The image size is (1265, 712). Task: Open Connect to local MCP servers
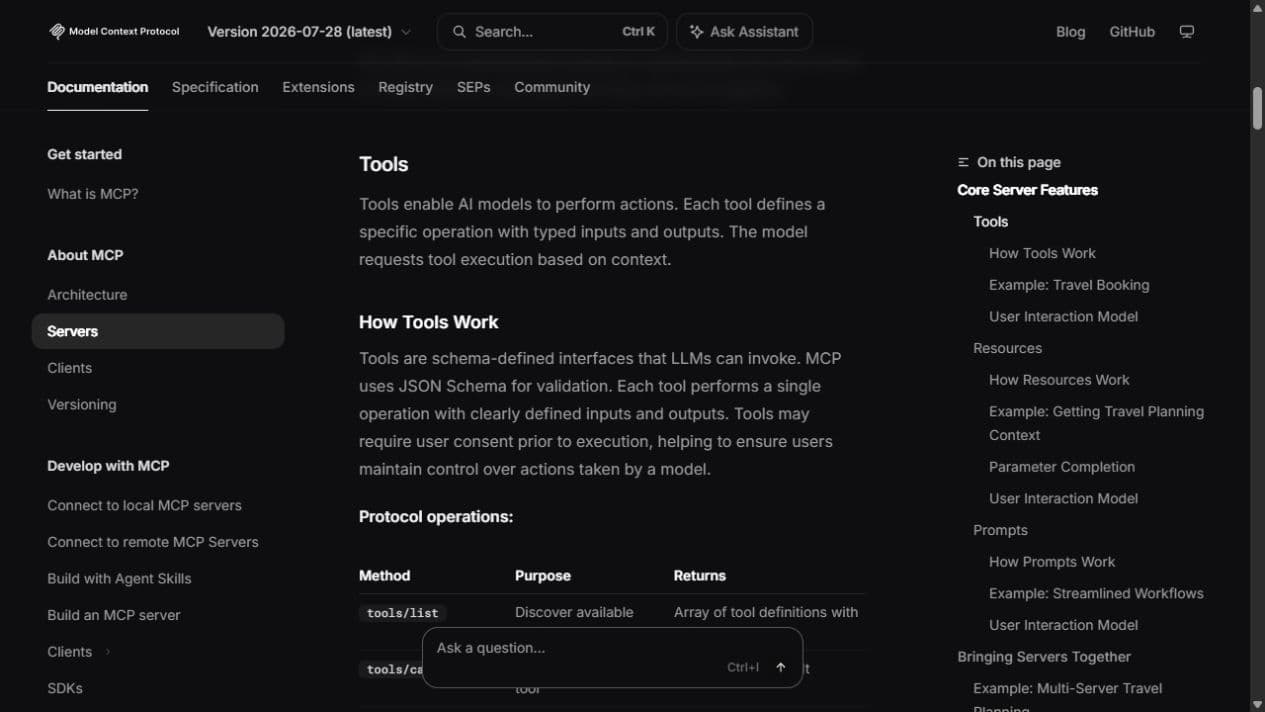coord(144,506)
